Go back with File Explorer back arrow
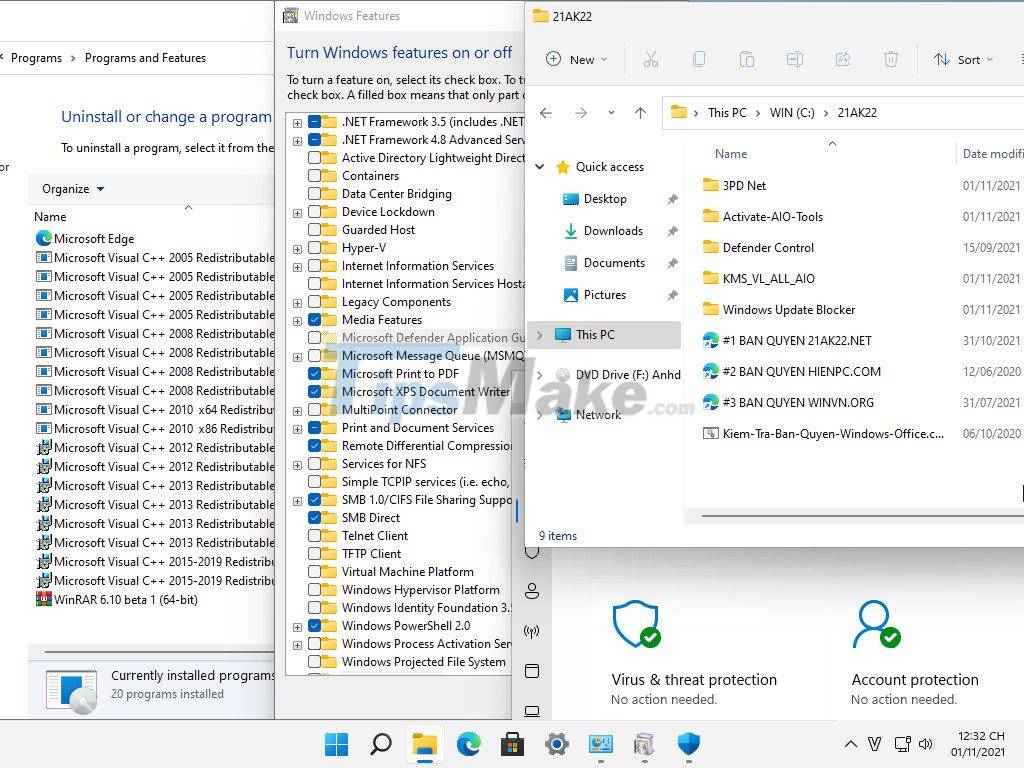 click(x=546, y=113)
